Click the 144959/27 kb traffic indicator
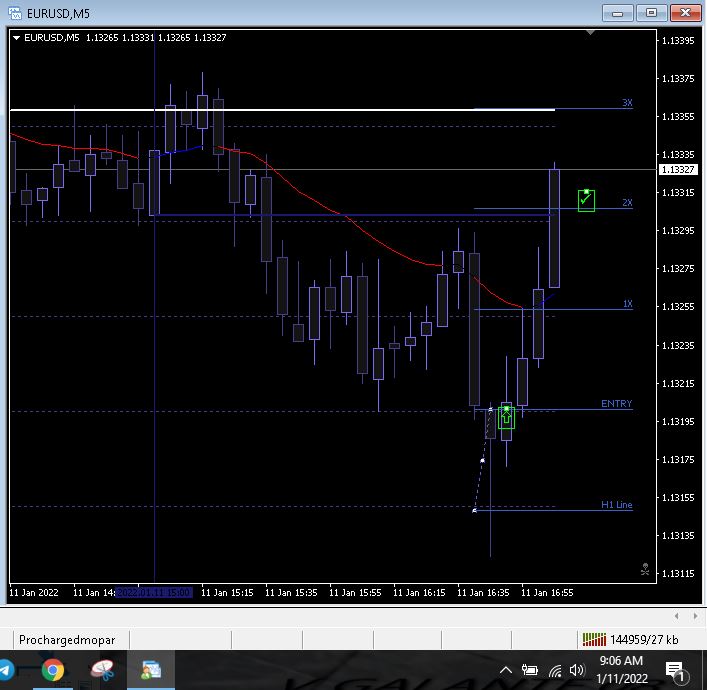707x690 pixels. coord(644,640)
